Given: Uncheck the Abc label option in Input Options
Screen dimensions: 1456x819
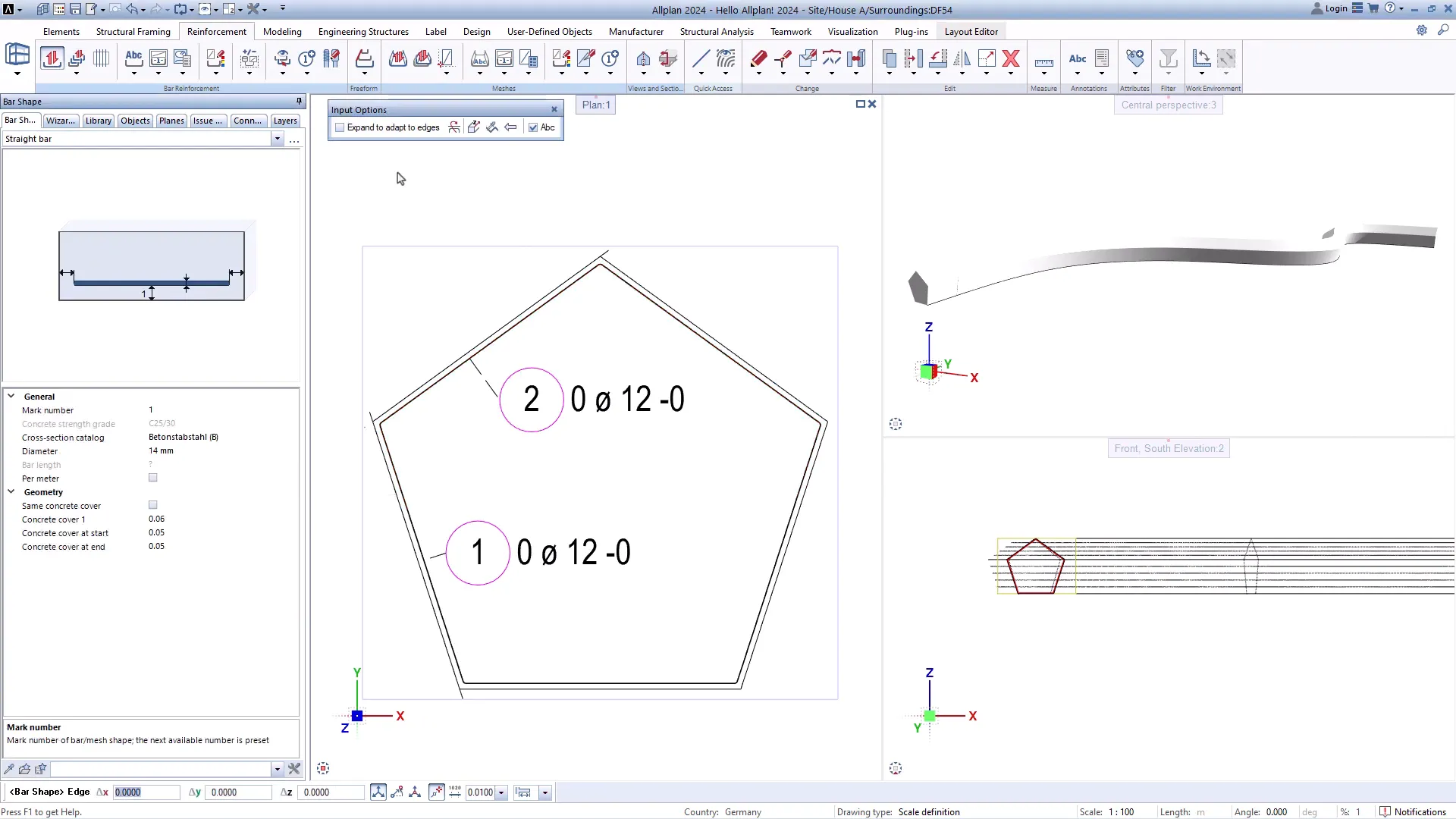Looking at the screenshot, I should click(x=532, y=127).
